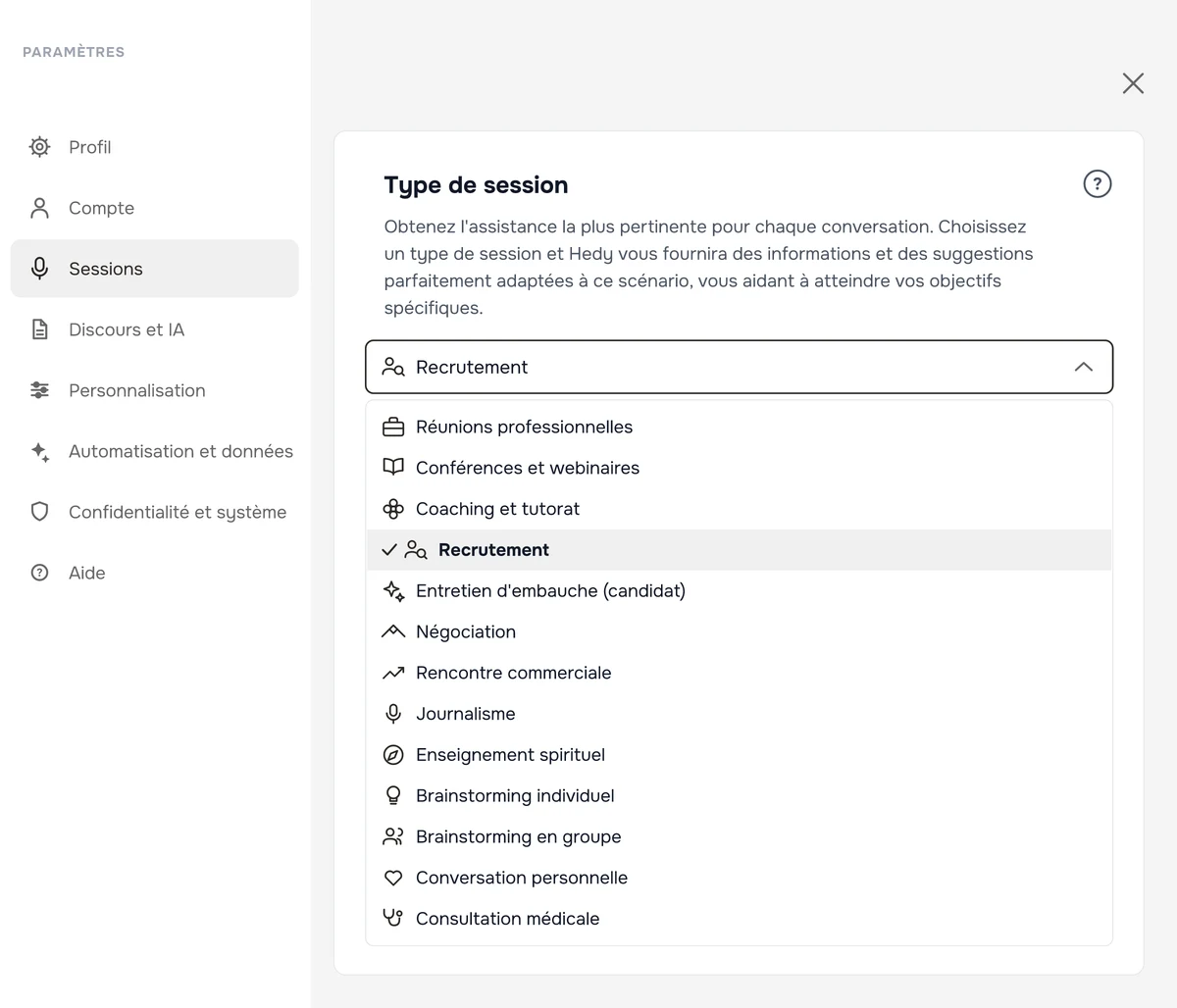The image size is (1177, 1008).
Task: Click the heart icon for Conversation personnelle
Action: point(393,878)
